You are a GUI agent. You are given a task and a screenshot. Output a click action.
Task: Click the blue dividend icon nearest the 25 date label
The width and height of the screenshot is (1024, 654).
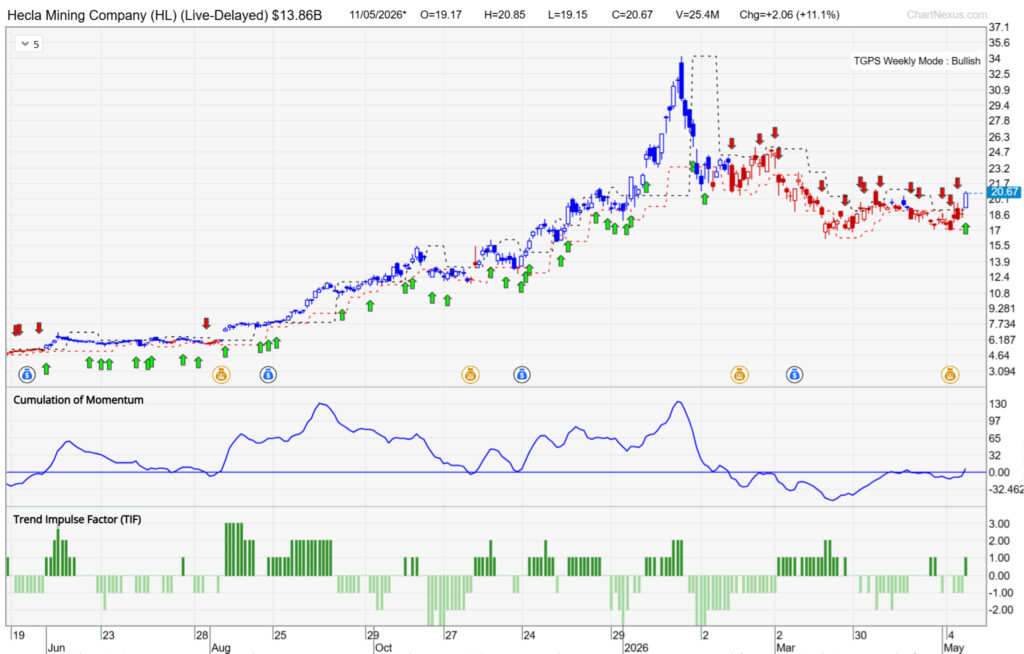(x=268, y=375)
